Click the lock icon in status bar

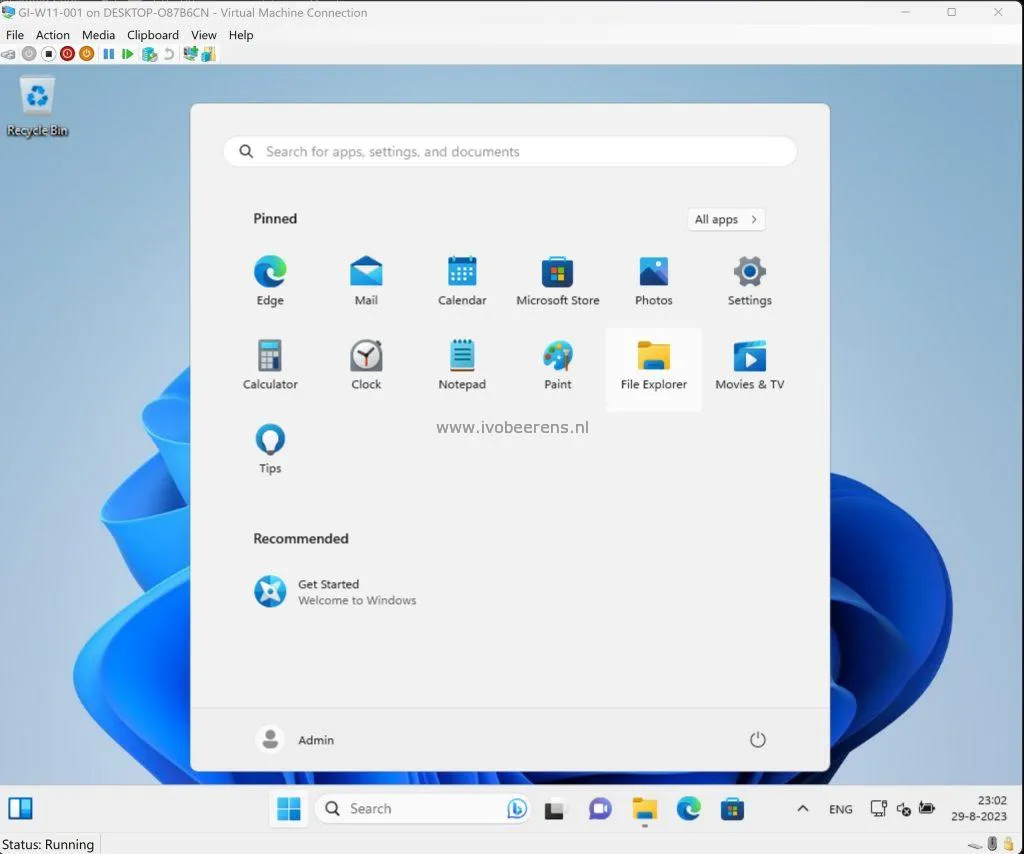point(1009,844)
